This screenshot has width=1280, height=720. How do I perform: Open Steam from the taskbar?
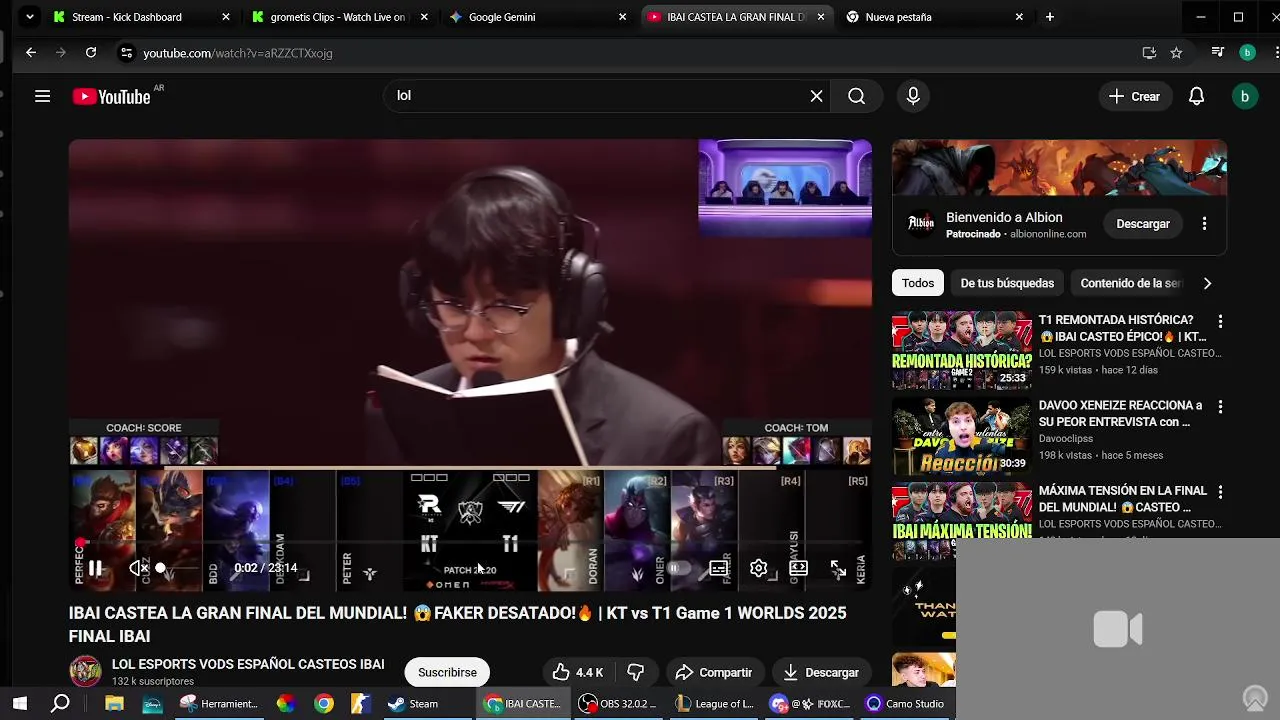414,704
